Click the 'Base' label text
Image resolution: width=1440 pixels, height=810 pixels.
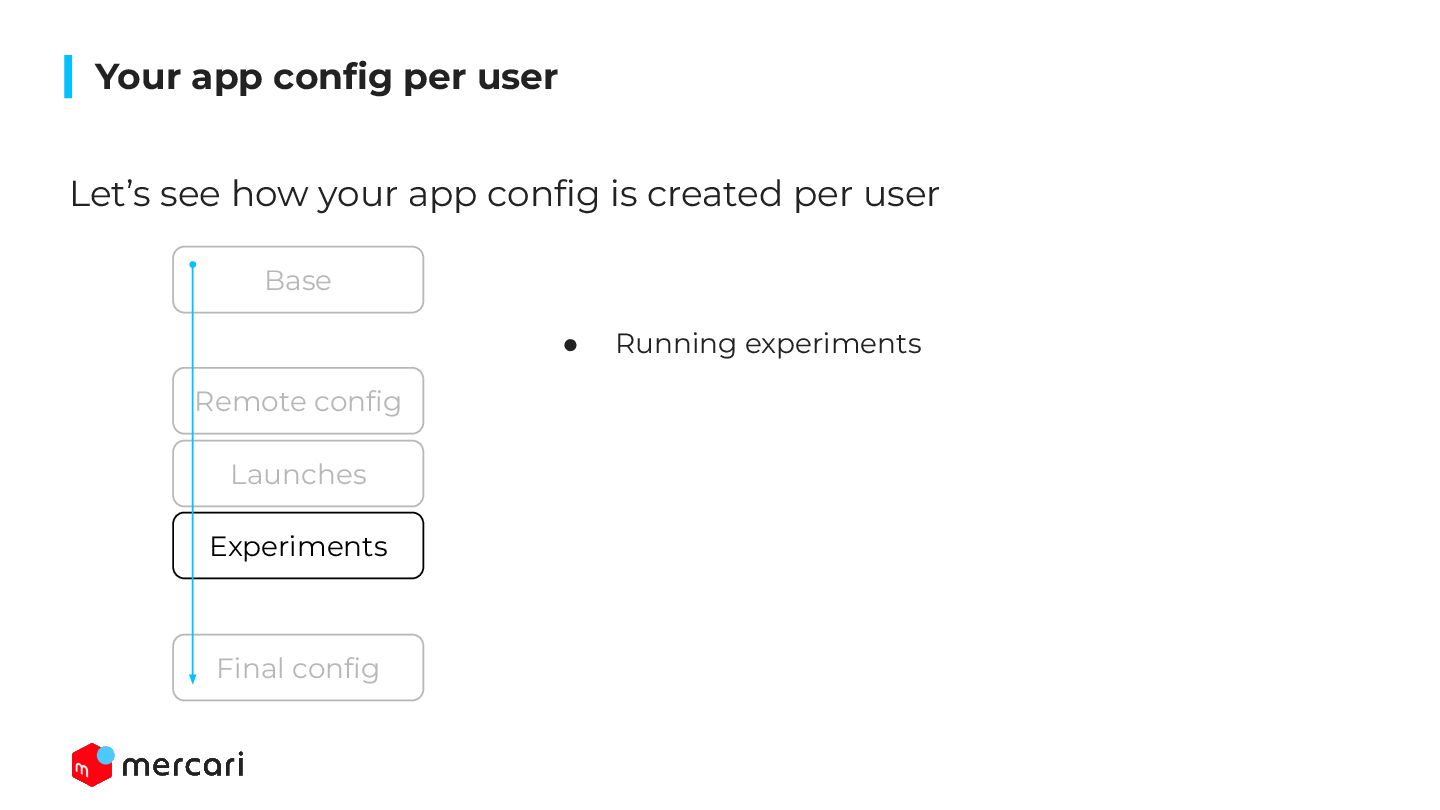298,280
